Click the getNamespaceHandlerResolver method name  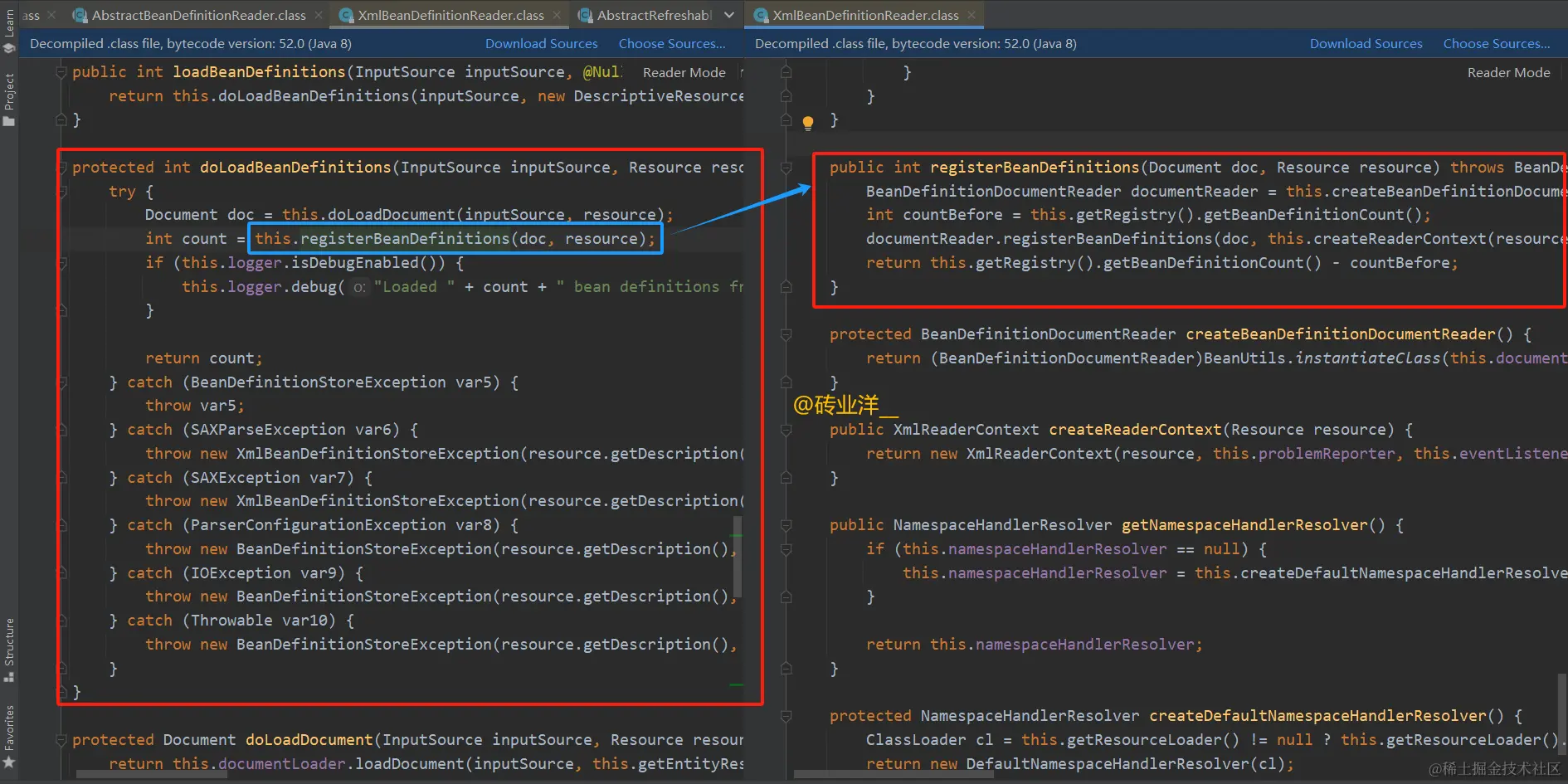click(x=1244, y=525)
